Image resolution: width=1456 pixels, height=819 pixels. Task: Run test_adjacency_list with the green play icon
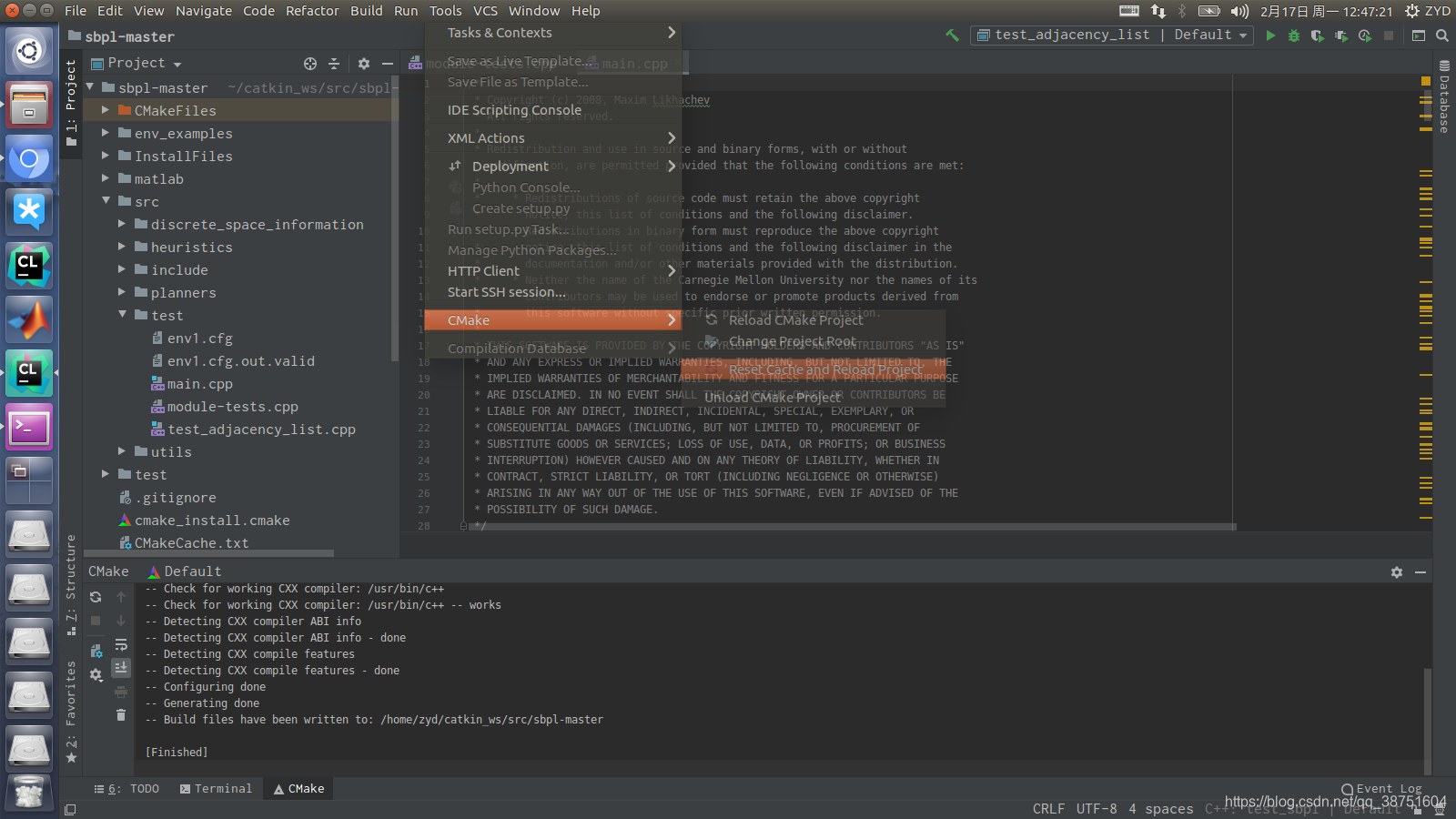[x=1270, y=35]
